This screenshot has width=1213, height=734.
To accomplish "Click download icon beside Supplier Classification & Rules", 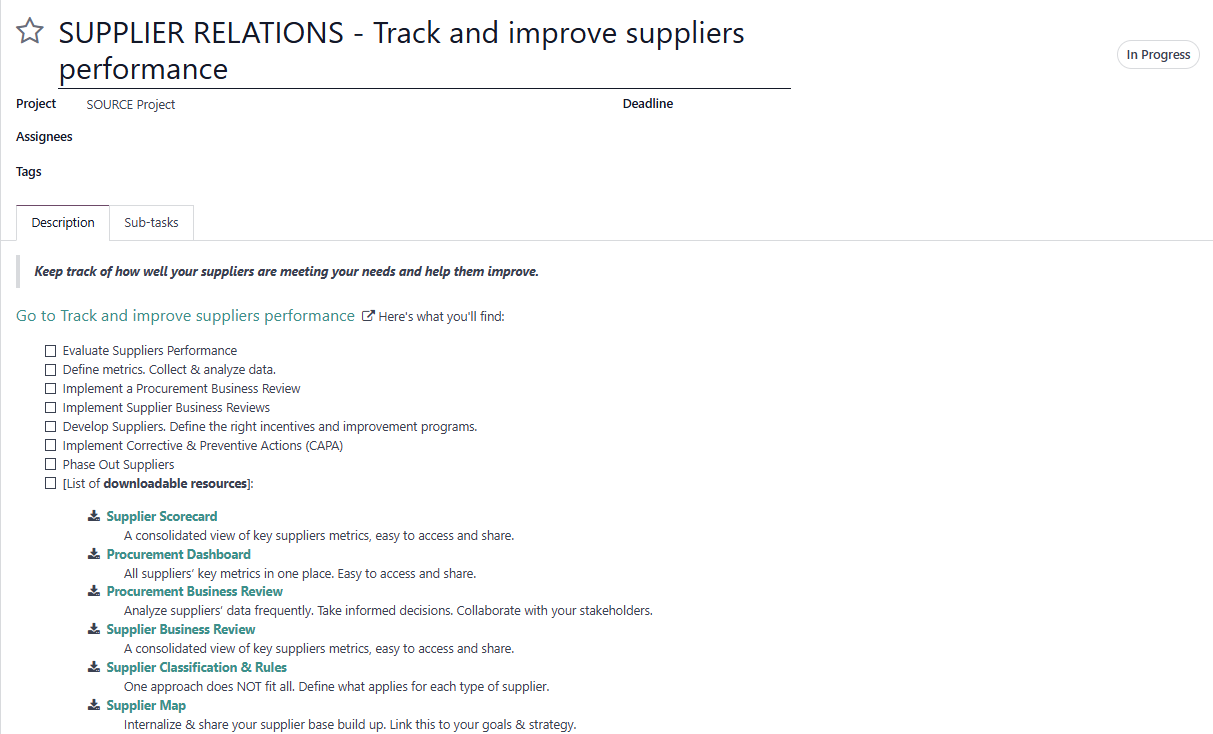I will point(94,667).
